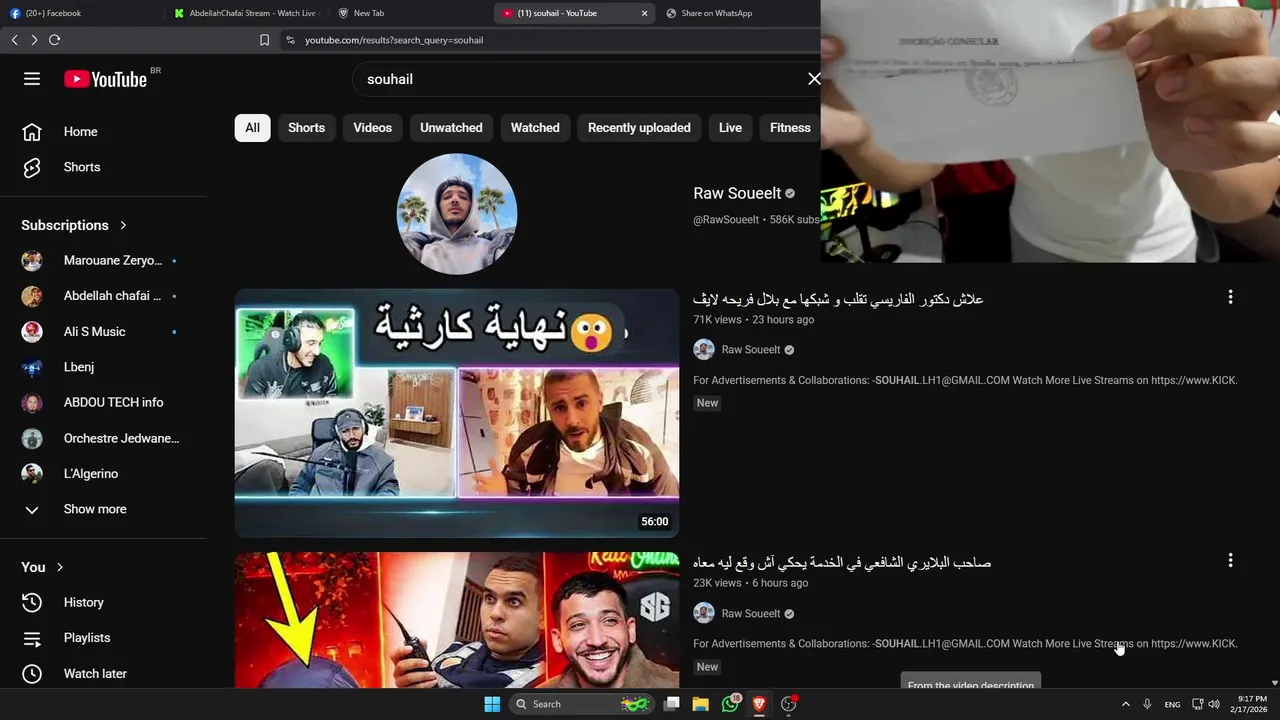Switch to the New Tab browser tab
The image size is (1280, 720).
pyautogui.click(x=410, y=13)
